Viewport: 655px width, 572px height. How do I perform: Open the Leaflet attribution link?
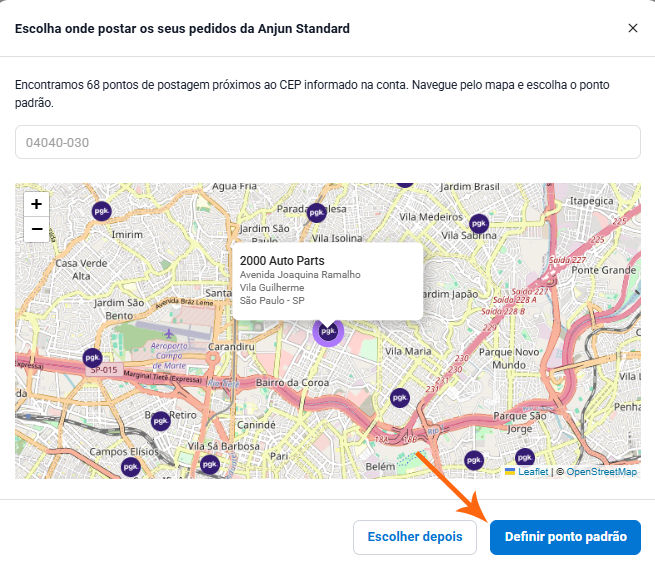531,472
